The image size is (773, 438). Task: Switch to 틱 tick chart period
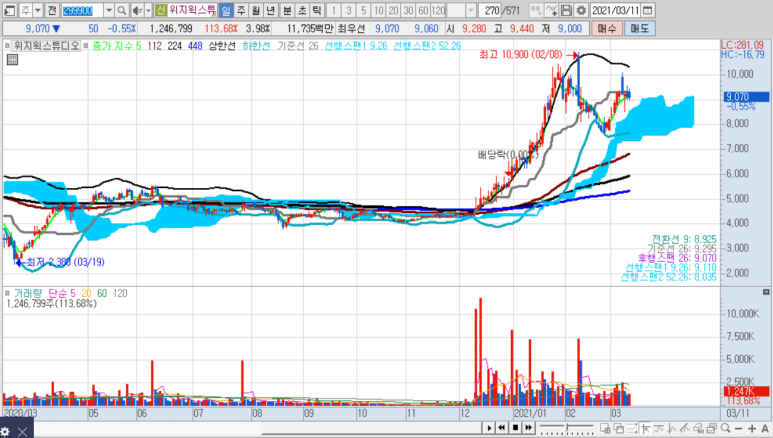click(316, 10)
